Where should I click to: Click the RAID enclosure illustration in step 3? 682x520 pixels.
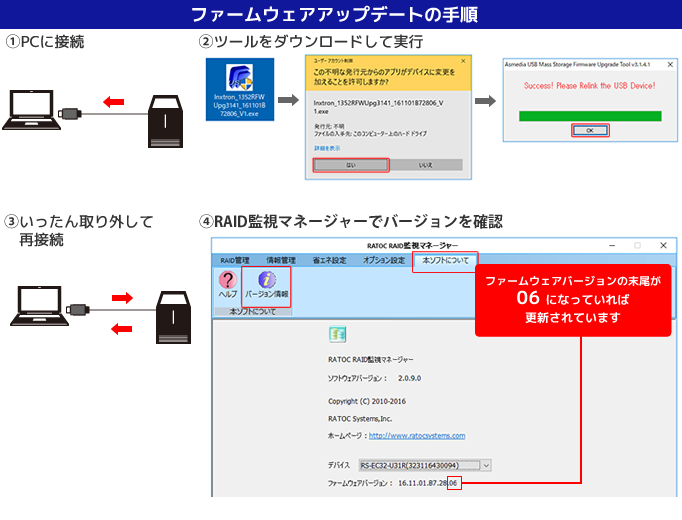tap(174, 317)
